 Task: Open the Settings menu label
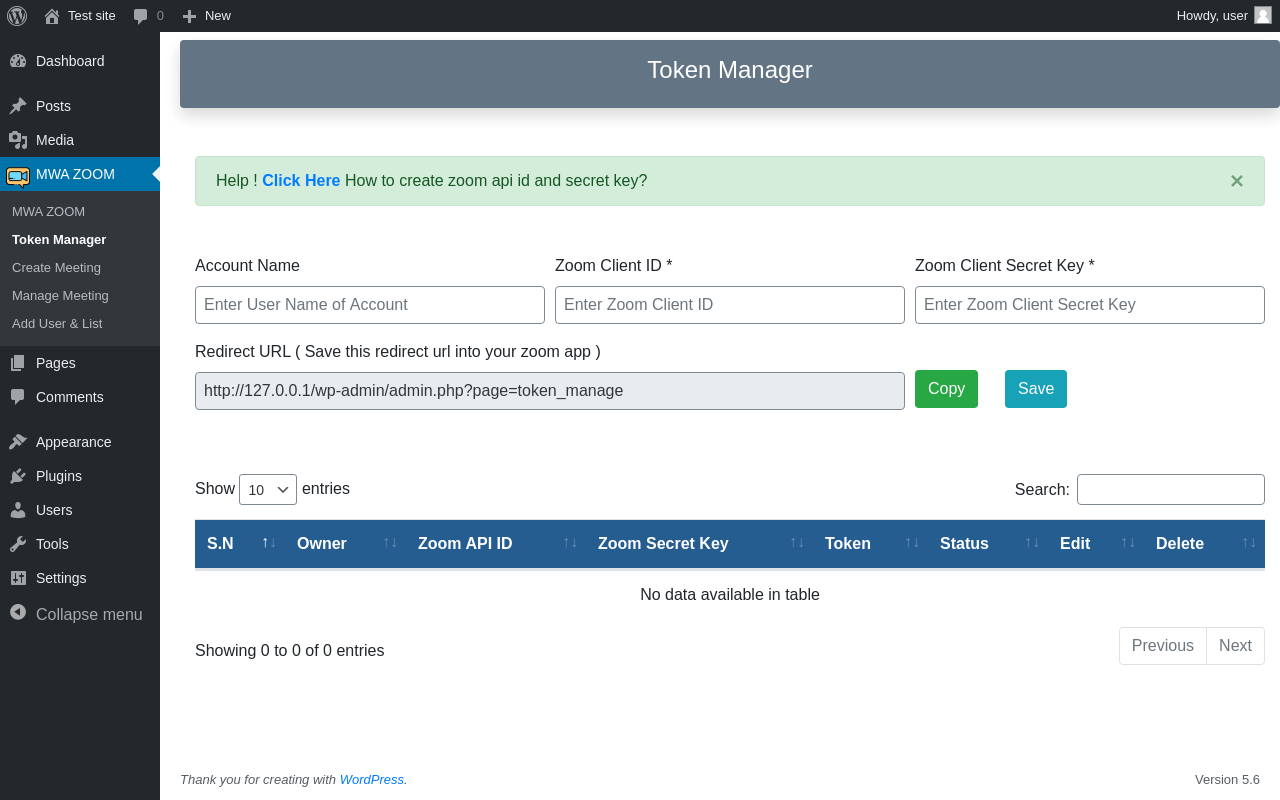61,578
